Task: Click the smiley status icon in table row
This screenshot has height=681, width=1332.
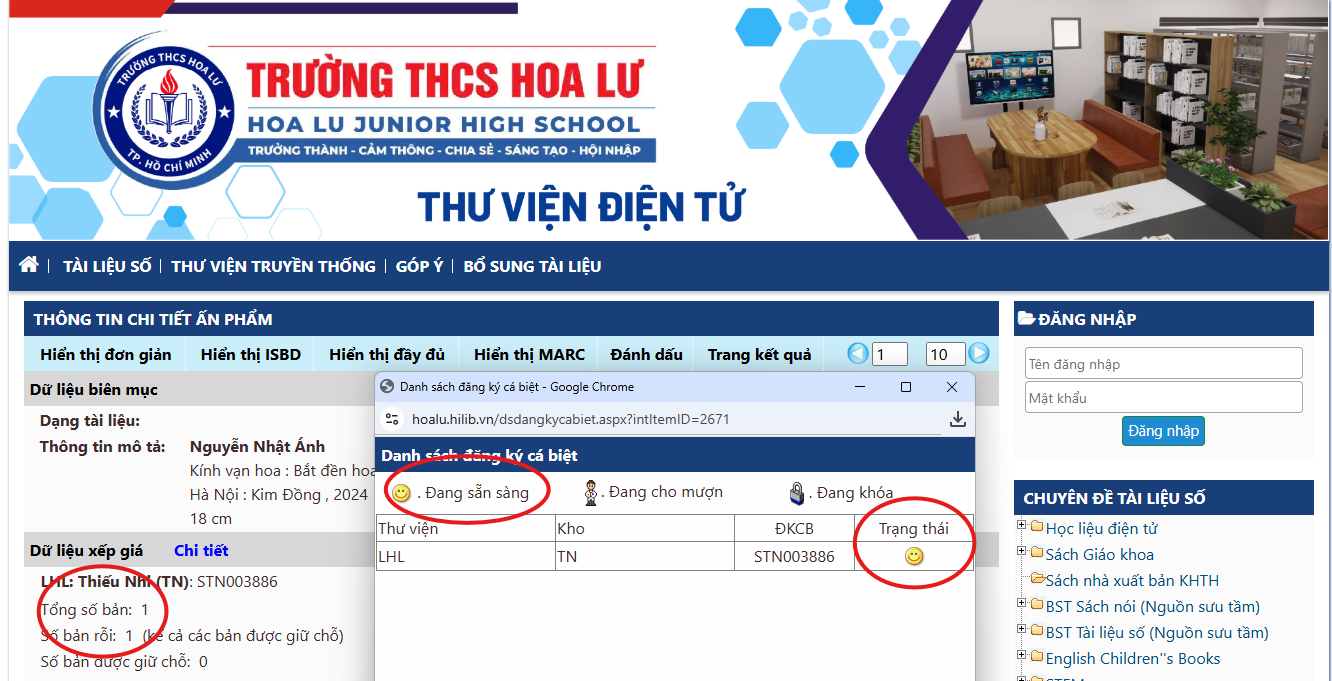Action: click(x=914, y=557)
